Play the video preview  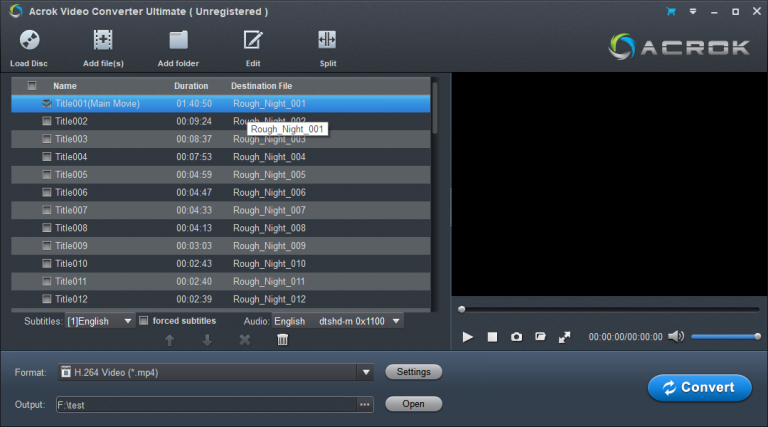click(468, 337)
